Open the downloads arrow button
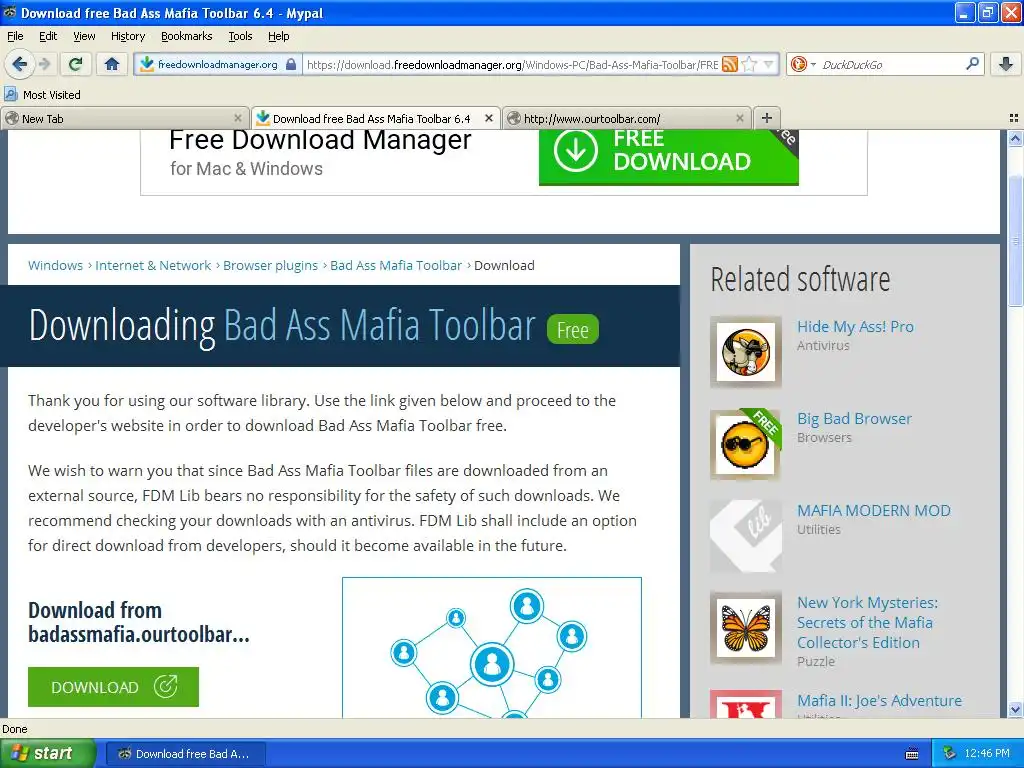Image resolution: width=1024 pixels, height=768 pixels. coord(1006,64)
